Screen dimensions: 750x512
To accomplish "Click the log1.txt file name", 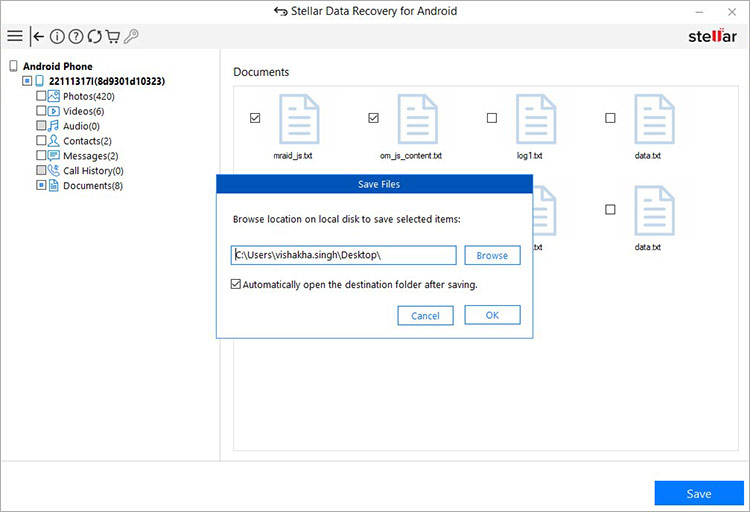I will (529, 156).
